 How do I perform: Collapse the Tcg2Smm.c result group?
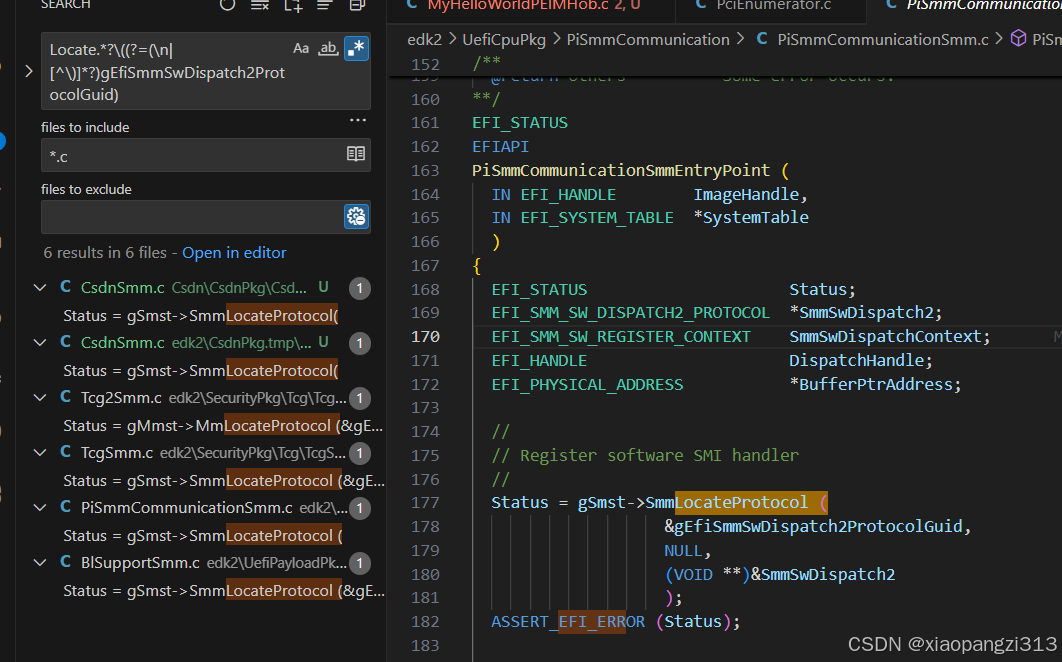pos(40,398)
